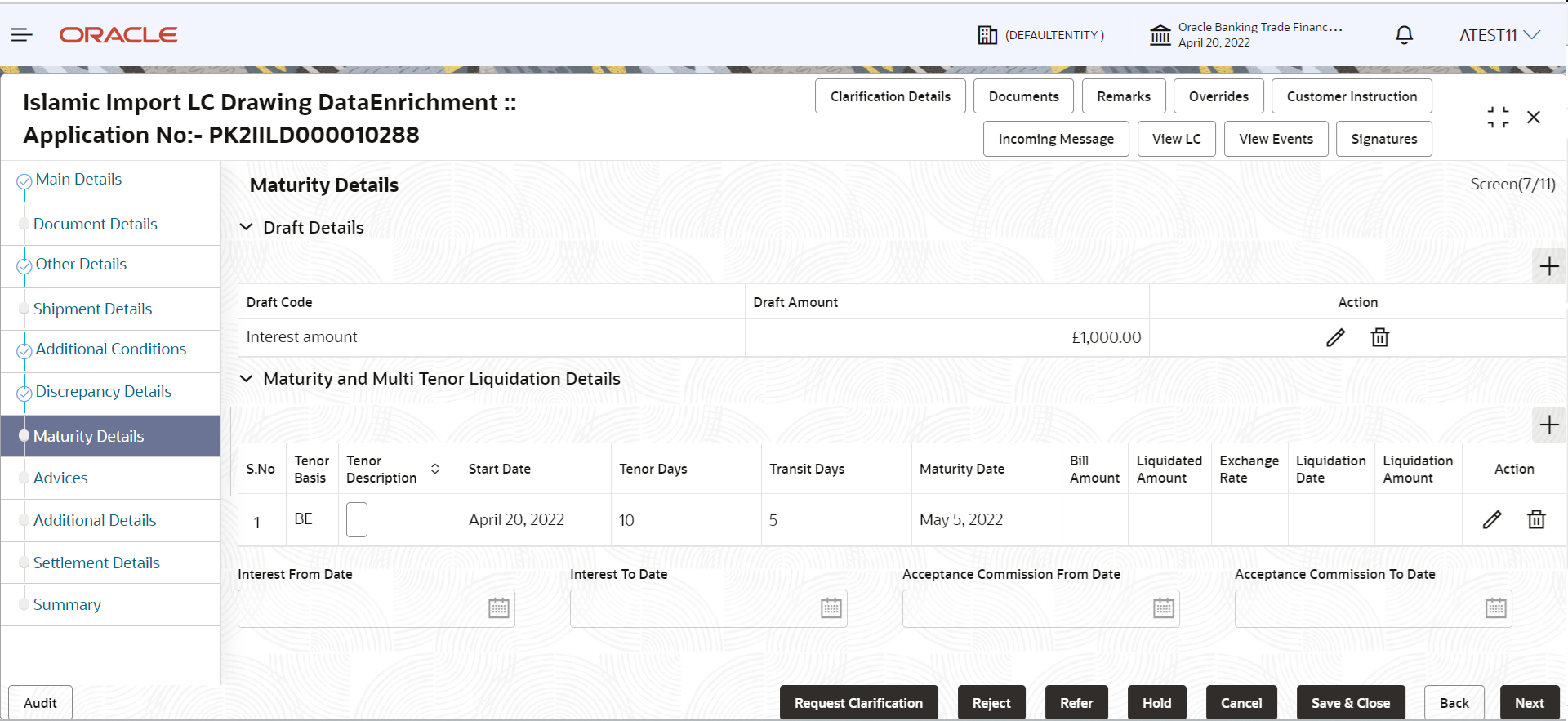Collapse the Draft Details section
1568x721 pixels.
(x=246, y=227)
